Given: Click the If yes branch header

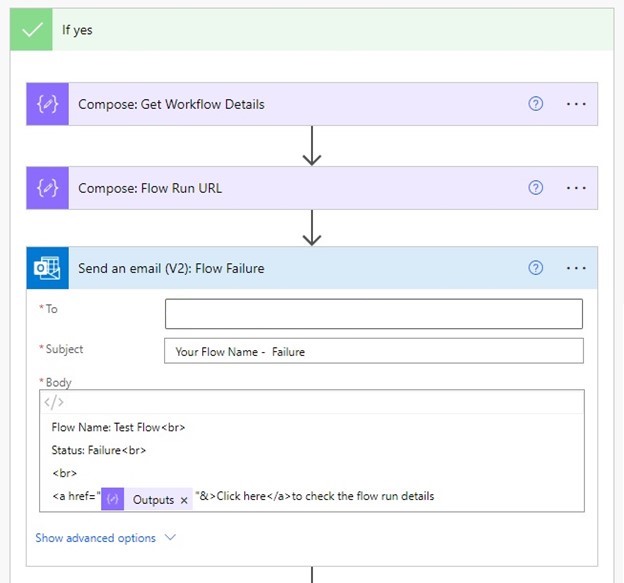Looking at the screenshot, I should (x=312, y=30).
